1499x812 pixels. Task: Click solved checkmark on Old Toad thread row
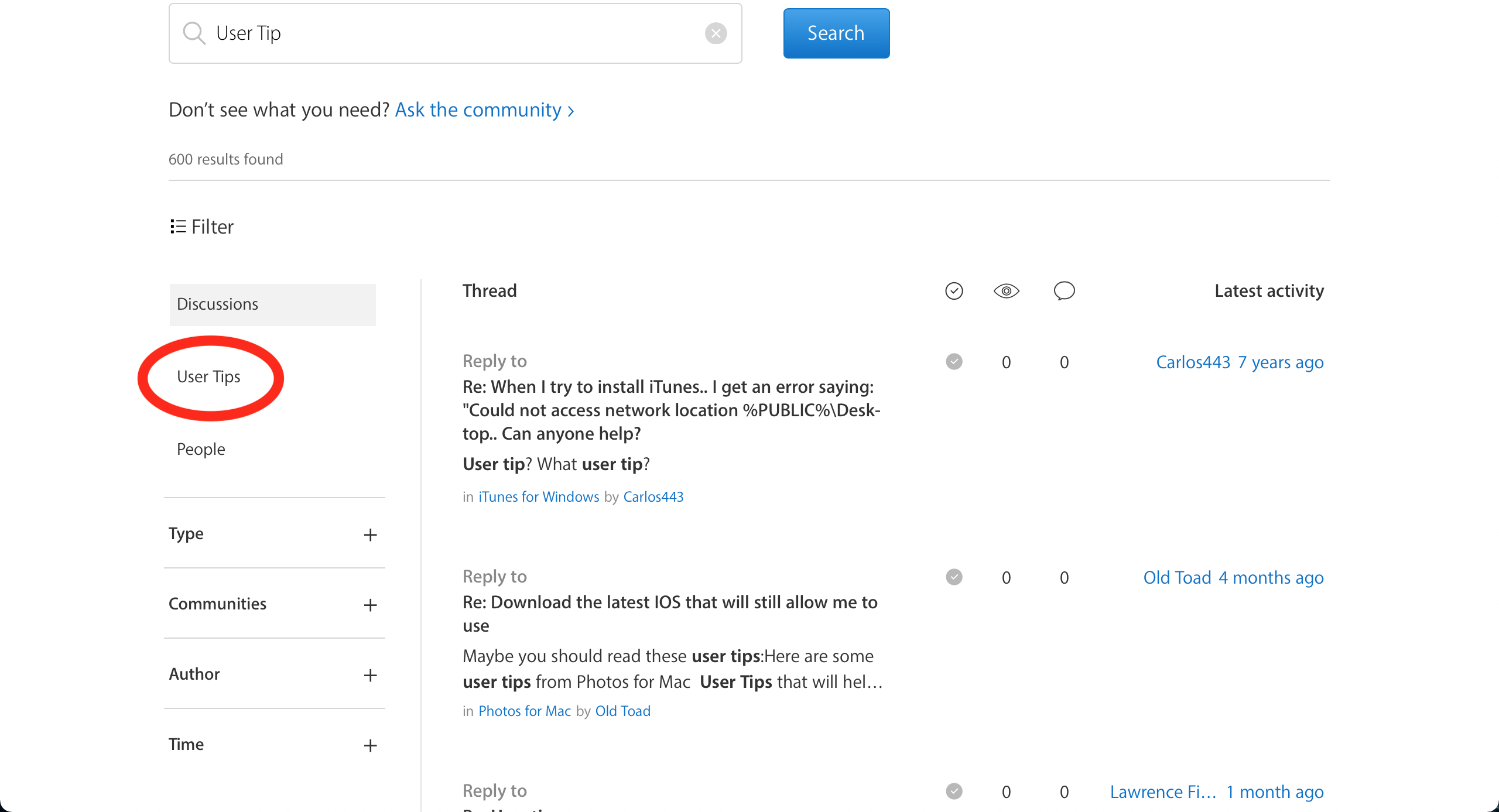tap(954, 577)
